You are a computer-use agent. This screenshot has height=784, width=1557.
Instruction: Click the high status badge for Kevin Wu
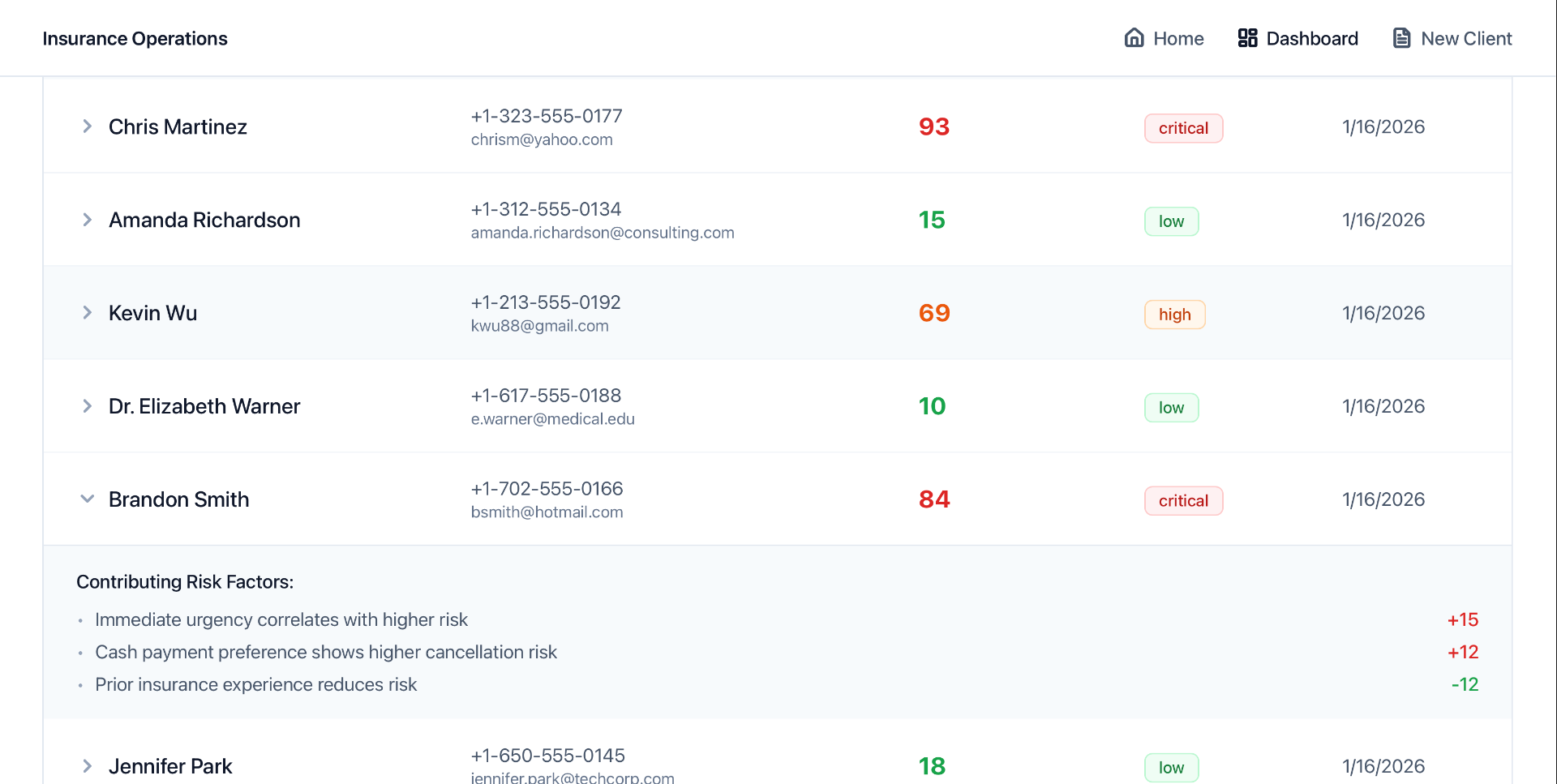coord(1174,314)
